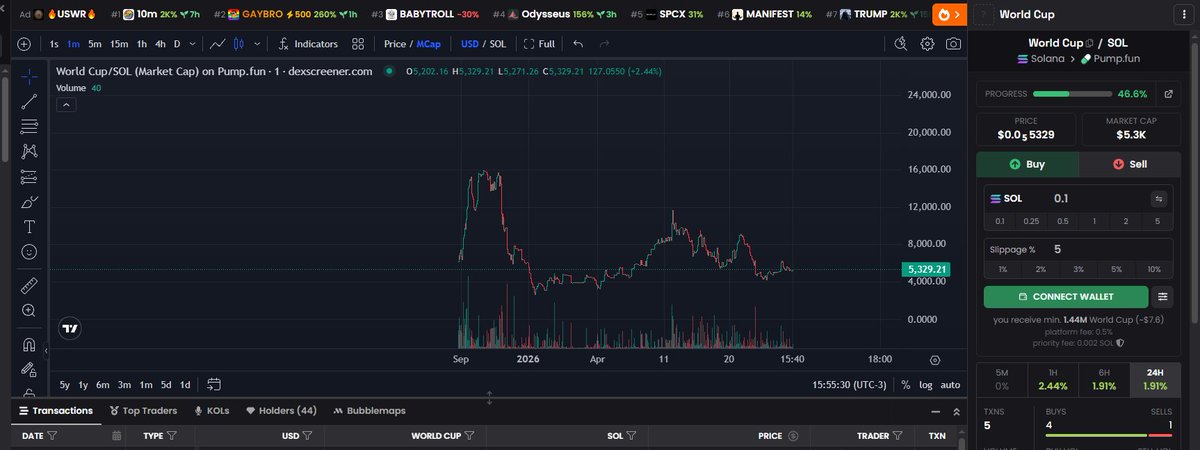Filter transactions by USD column

tap(308, 436)
